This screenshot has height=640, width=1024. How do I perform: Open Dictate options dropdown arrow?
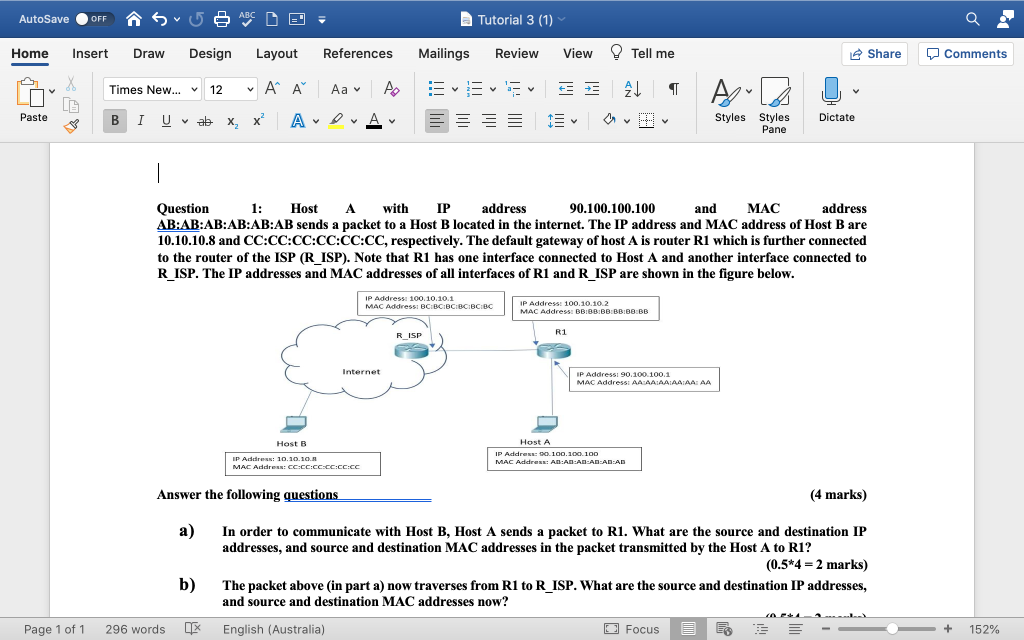point(856,91)
